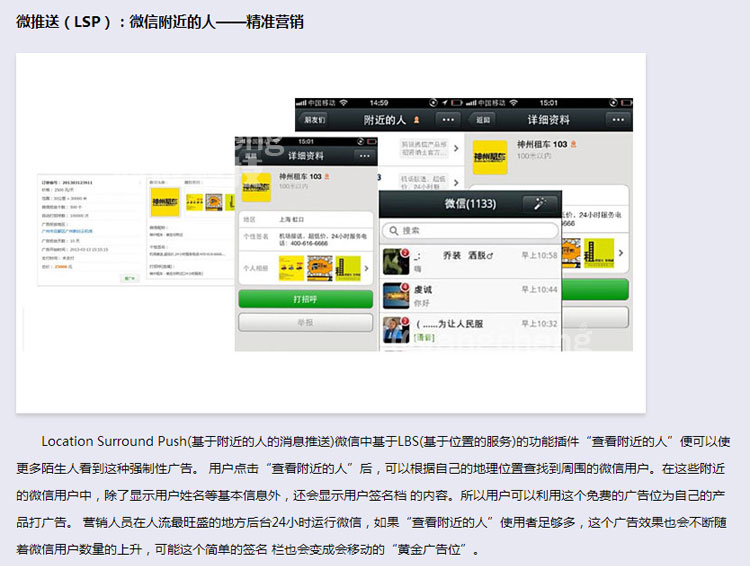This screenshot has height=566, width=750.
Task: Tap the grey 举报 button
Action: coord(305,323)
